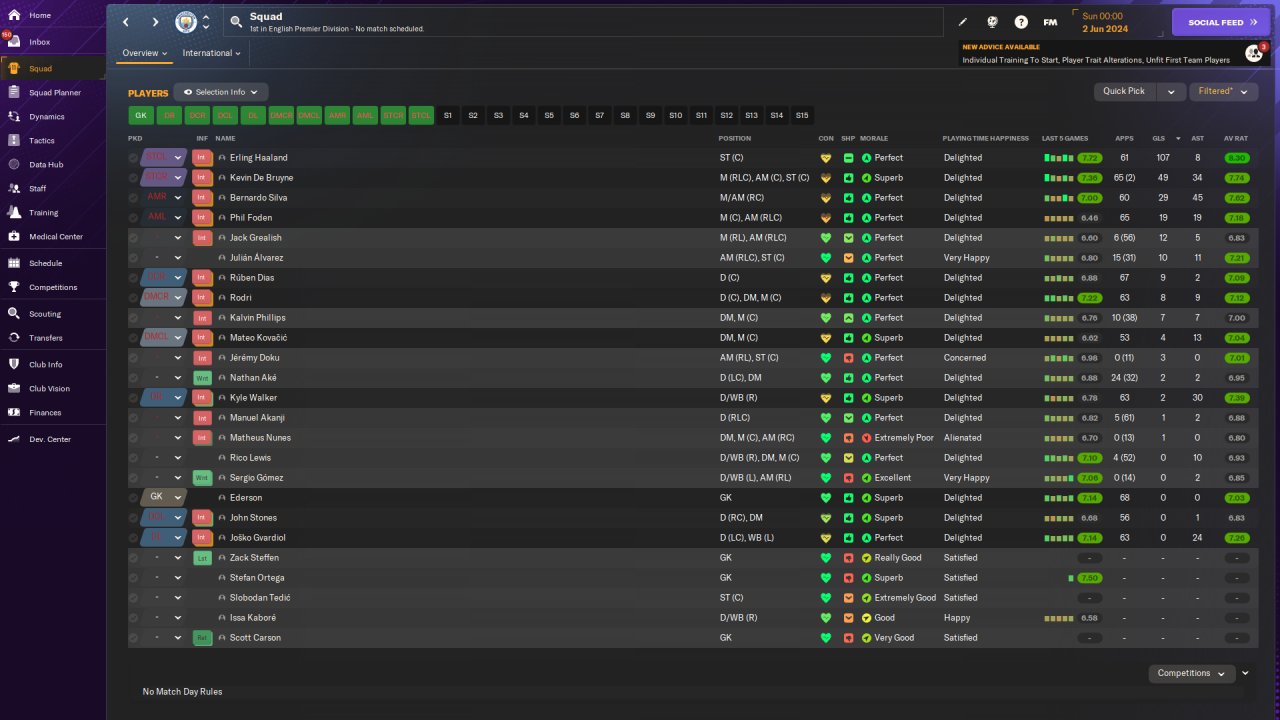Open the Schedule calendar icon

click(14, 263)
